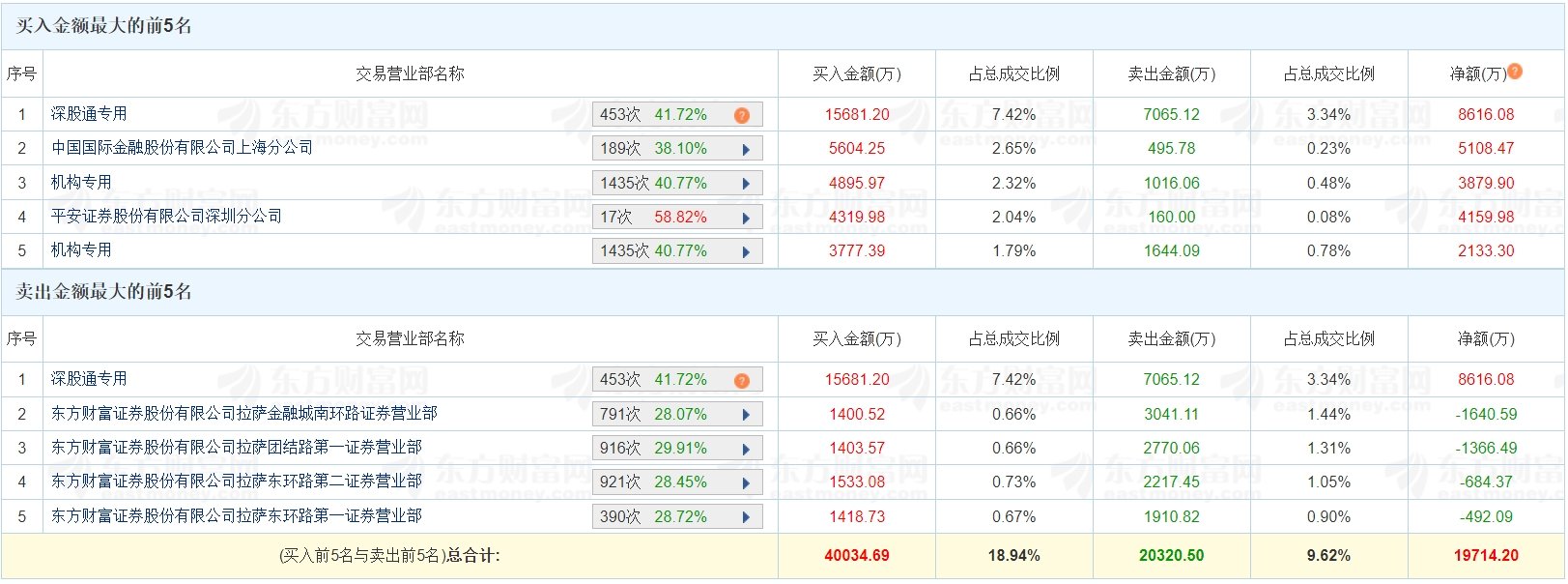Screen dimensions: 1568x584
Task: Click net amount -1366.49
Action: click(1486, 448)
